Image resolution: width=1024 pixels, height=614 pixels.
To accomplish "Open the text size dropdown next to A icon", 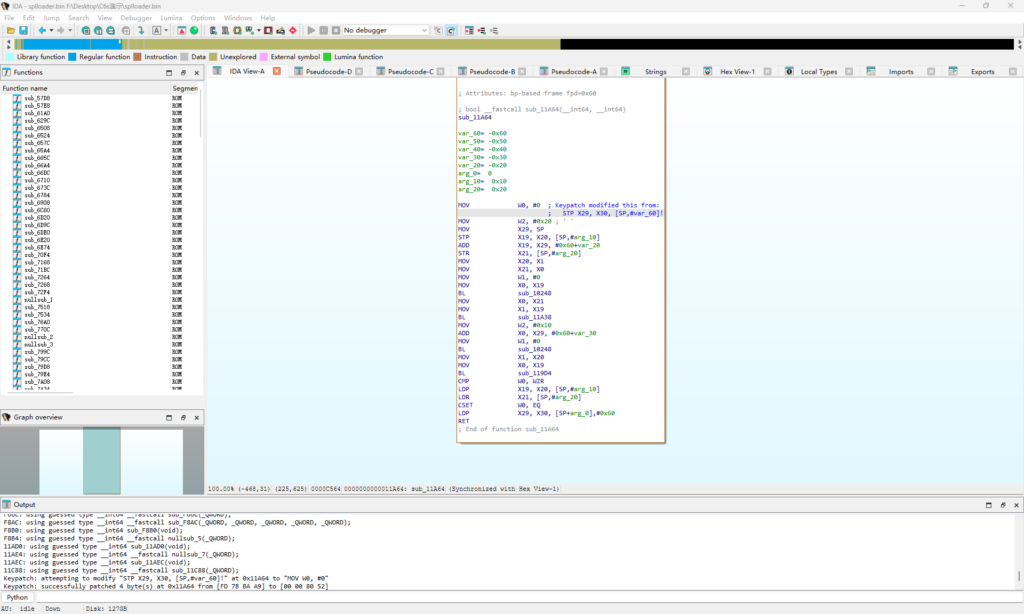I will click(164, 30).
